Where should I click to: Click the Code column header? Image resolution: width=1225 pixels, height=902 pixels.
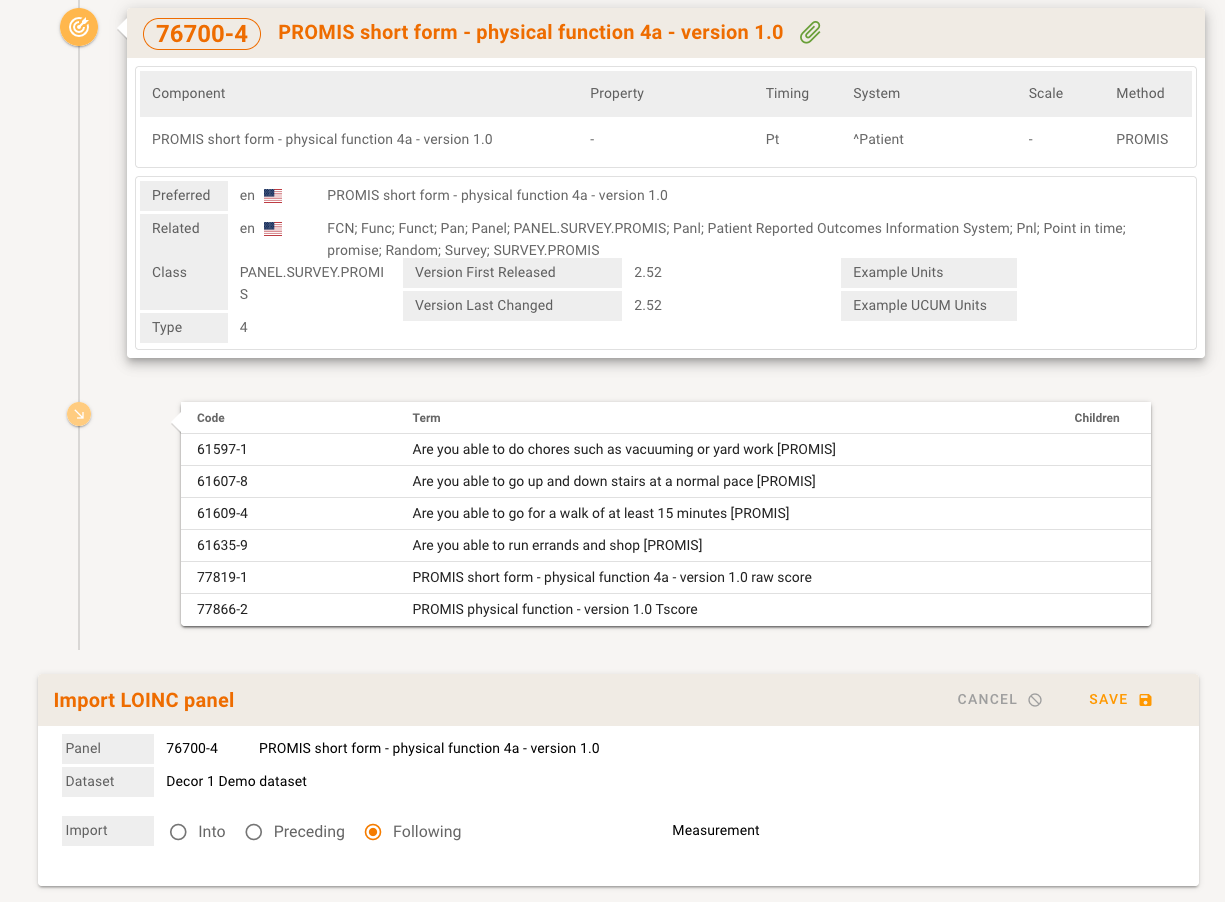click(211, 418)
